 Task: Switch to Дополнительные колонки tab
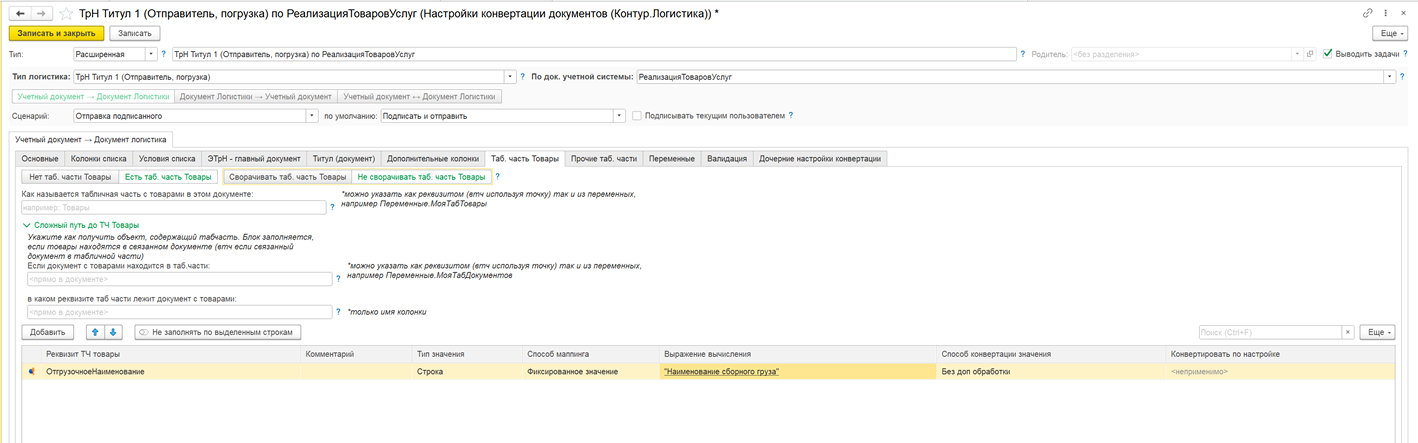[432, 158]
